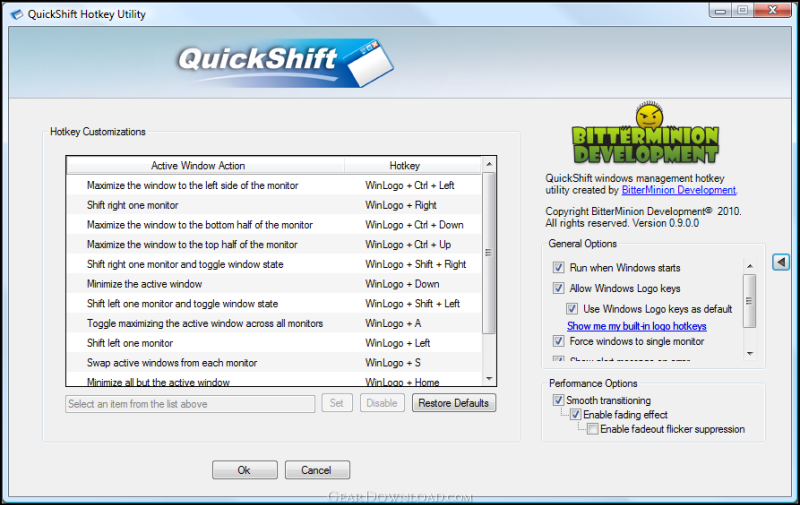Click hotkey list scroll down arrow
The image size is (800, 505).
[x=489, y=378]
